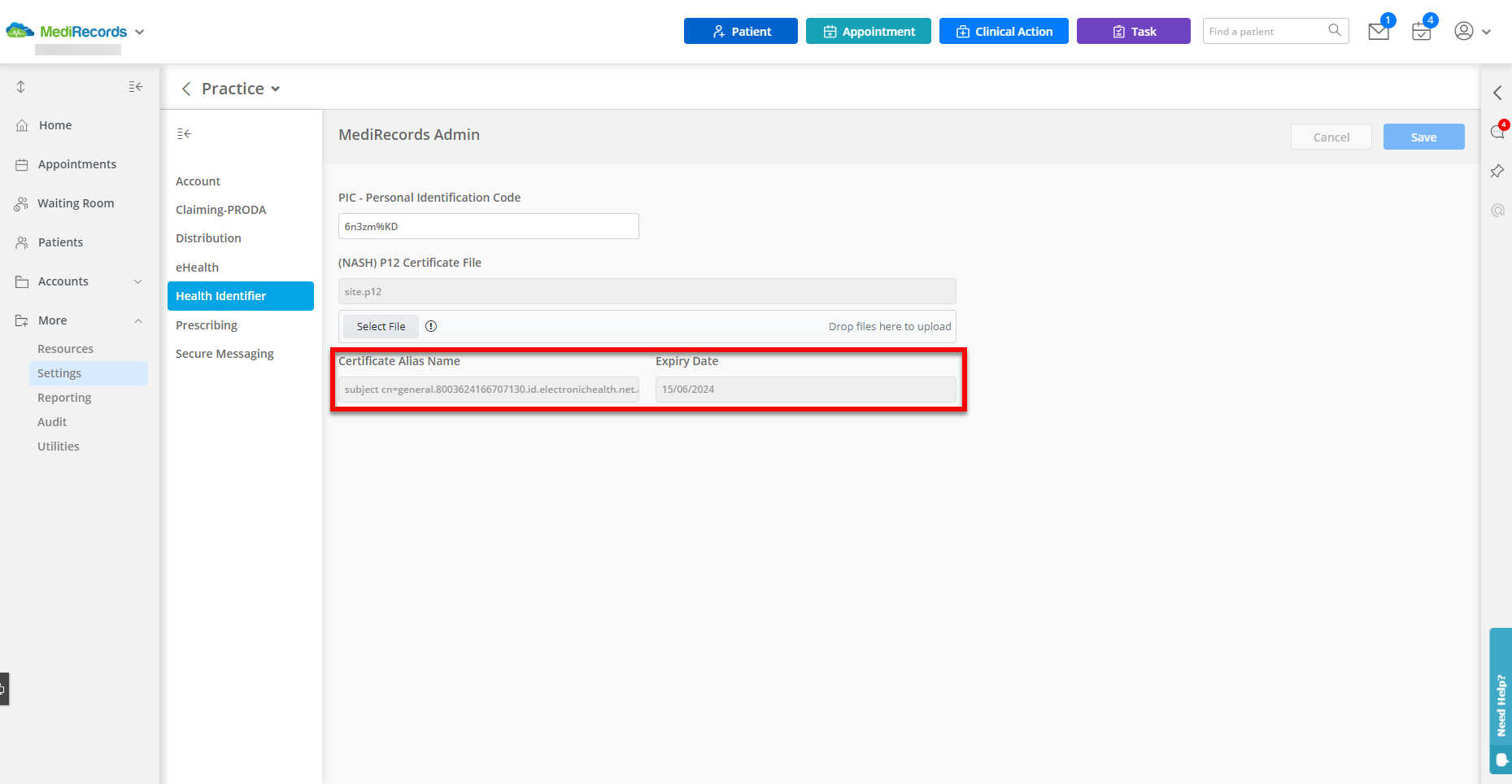Collapse the Practice settings submenu icon
The image size is (1512, 784).
pos(184,133)
